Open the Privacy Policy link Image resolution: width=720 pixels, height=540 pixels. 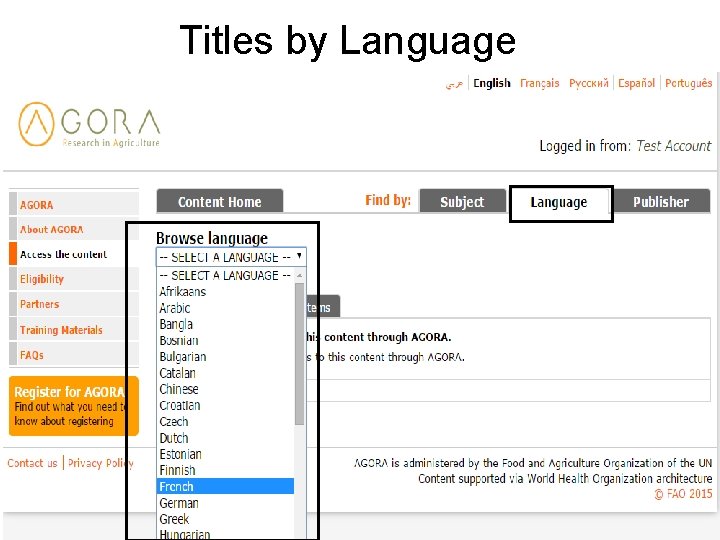coord(101,463)
